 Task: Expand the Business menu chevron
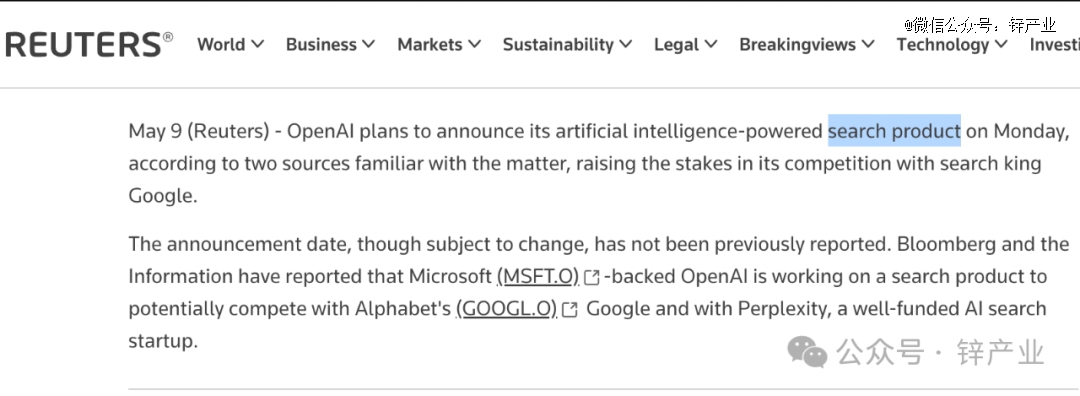[368, 45]
